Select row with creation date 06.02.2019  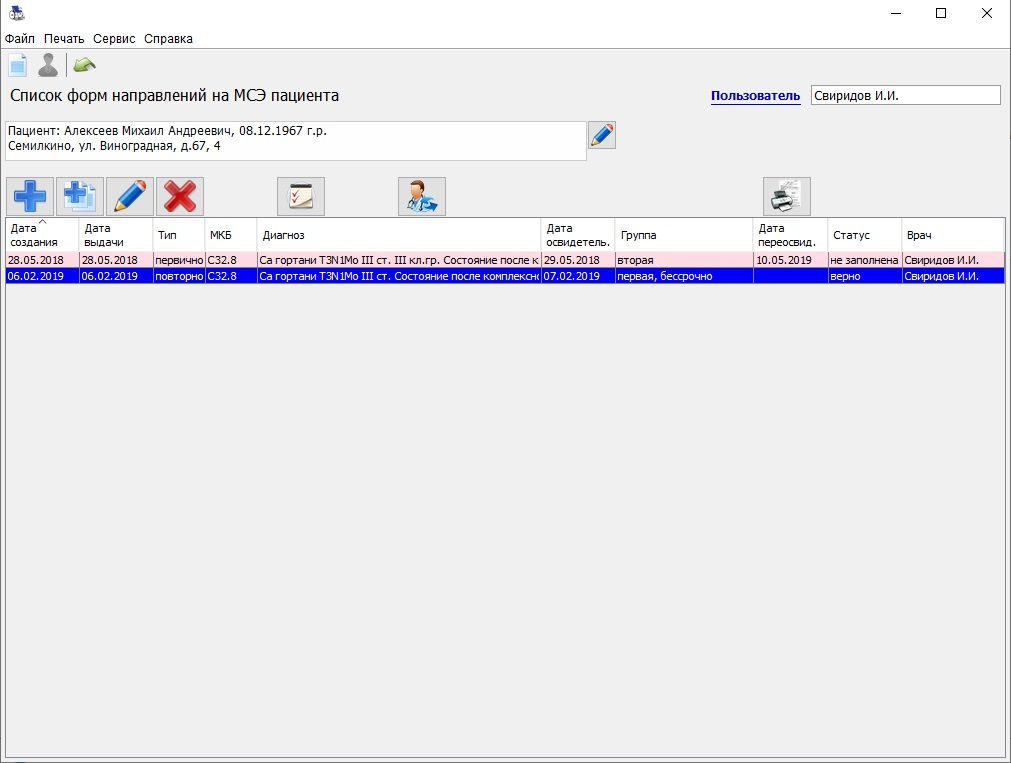[x=506, y=276]
